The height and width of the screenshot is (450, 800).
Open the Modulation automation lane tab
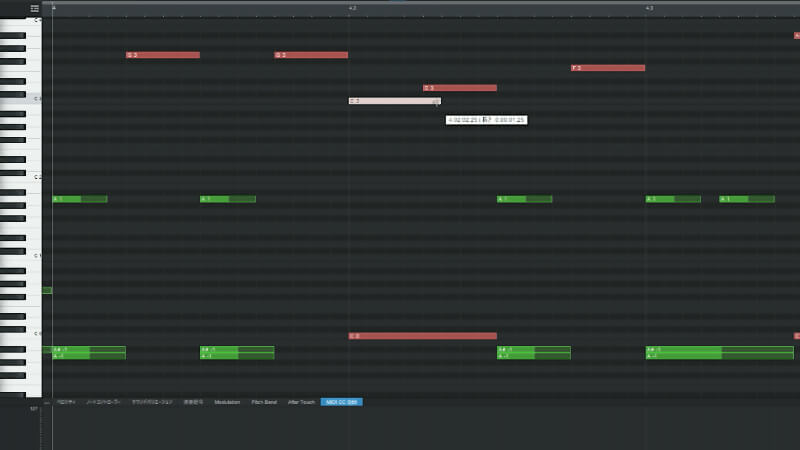click(x=227, y=402)
